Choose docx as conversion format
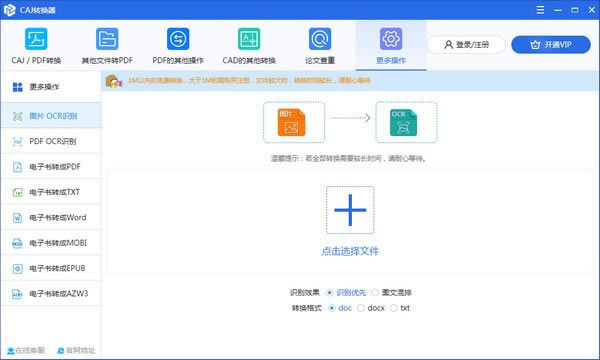Viewport: 600px width, 360px height. (361, 308)
